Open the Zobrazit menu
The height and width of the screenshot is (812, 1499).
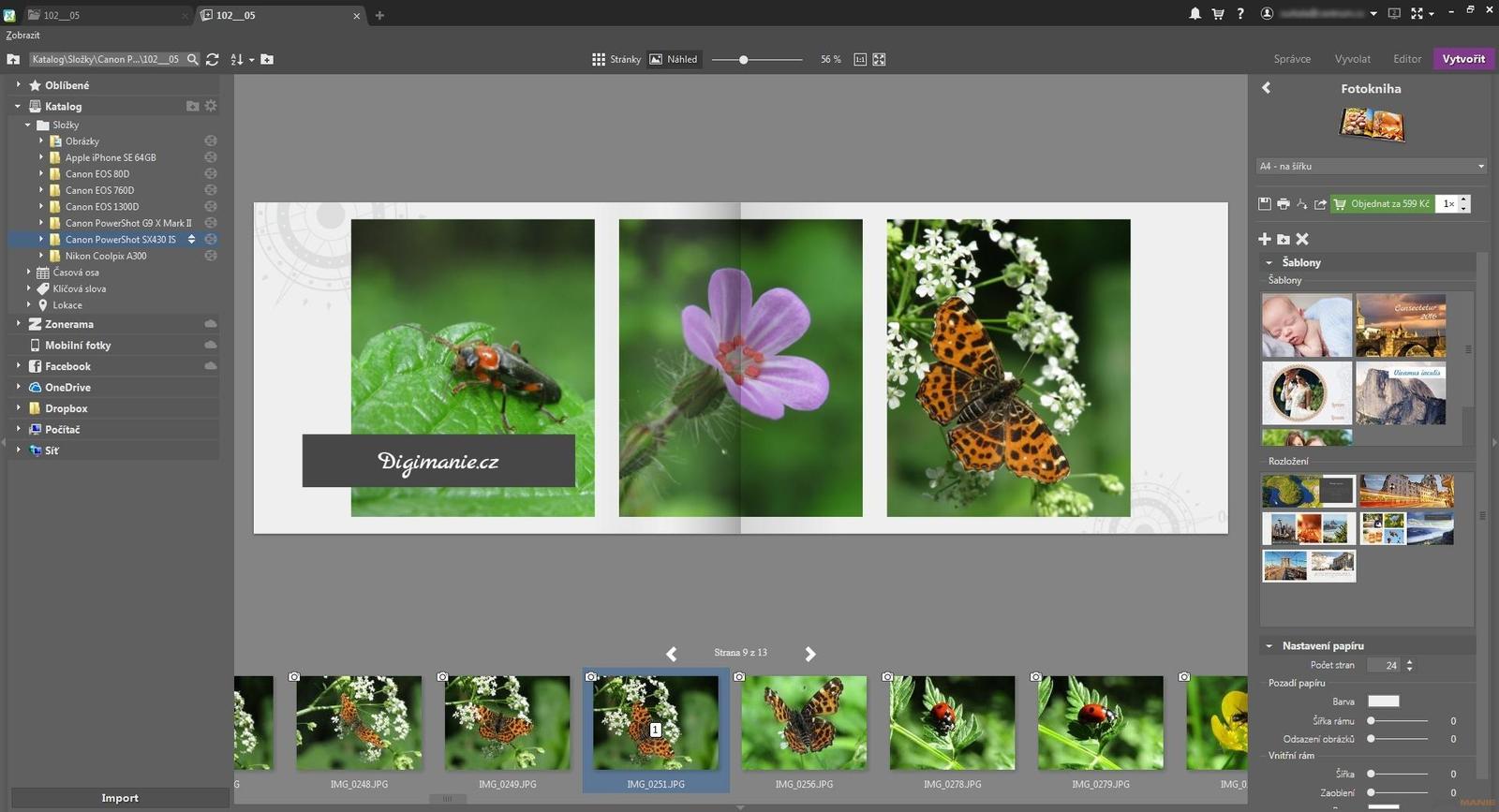(x=23, y=35)
